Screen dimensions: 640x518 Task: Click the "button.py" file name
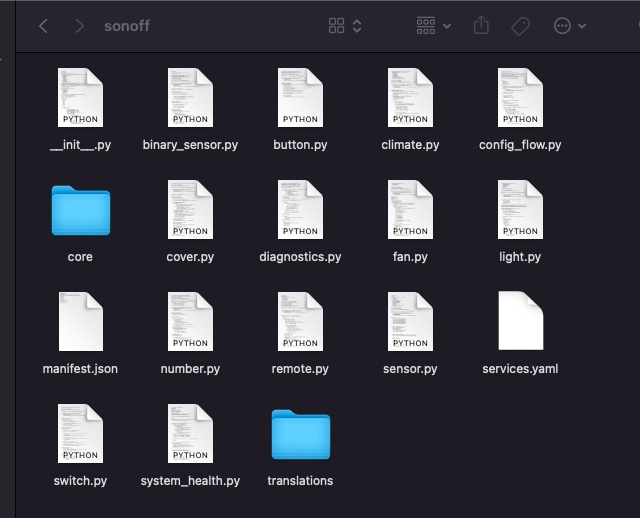click(x=300, y=145)
